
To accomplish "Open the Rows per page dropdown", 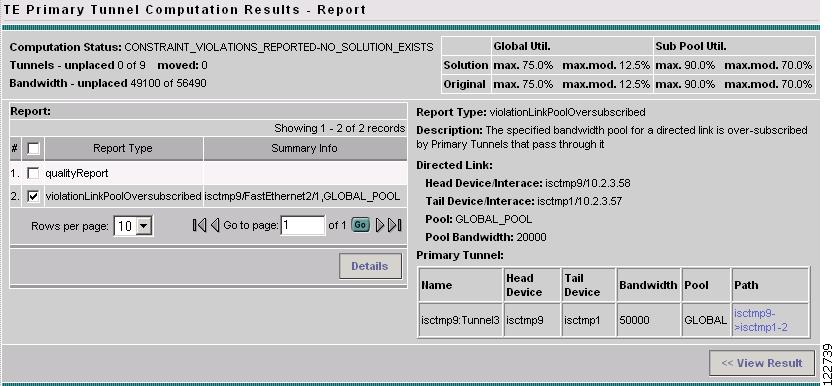I will click(134, 226).
